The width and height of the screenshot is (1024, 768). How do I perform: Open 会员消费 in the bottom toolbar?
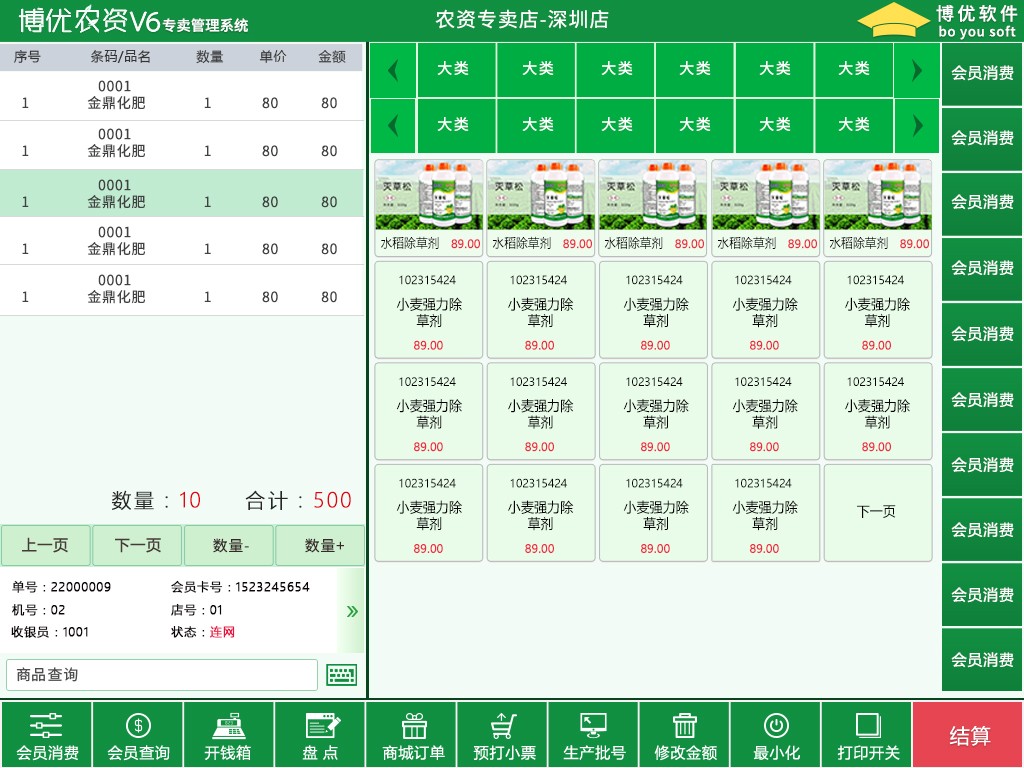[x=46, y=735]
